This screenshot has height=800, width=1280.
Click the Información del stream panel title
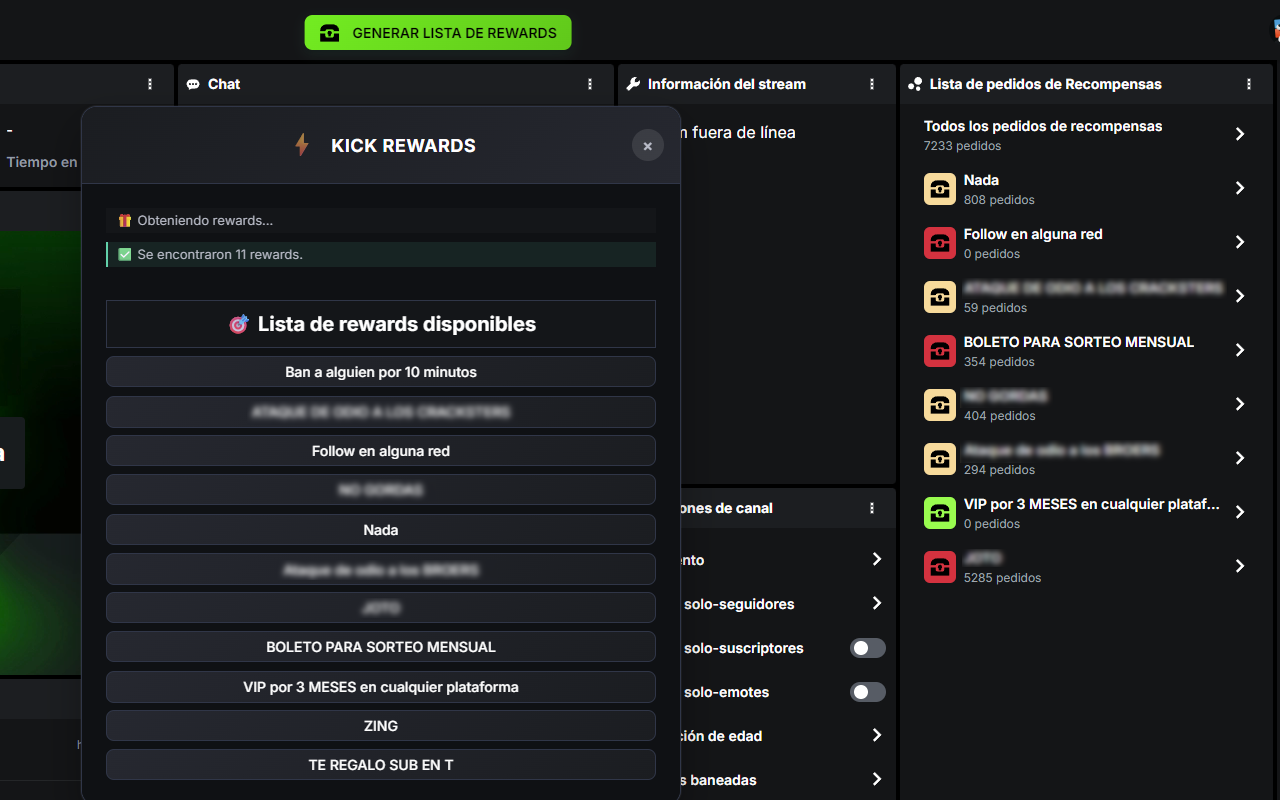(727, 84)
